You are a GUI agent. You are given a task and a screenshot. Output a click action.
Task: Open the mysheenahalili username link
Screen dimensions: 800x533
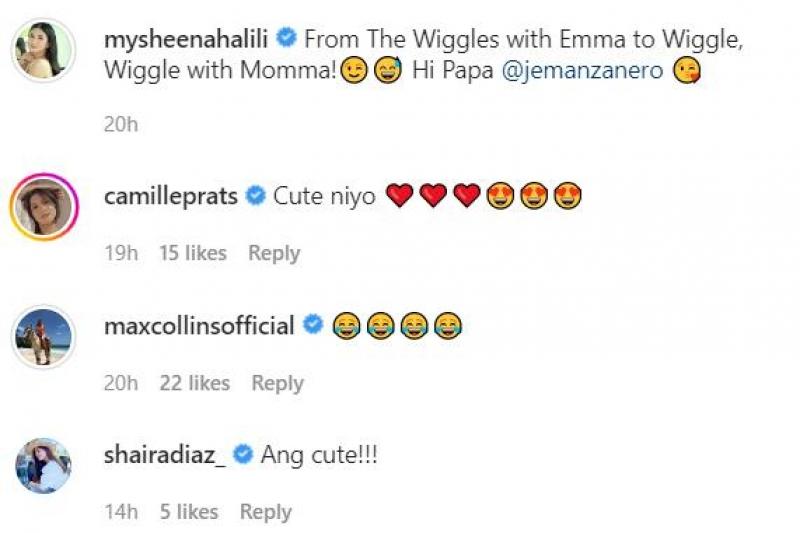pos(188,41)
